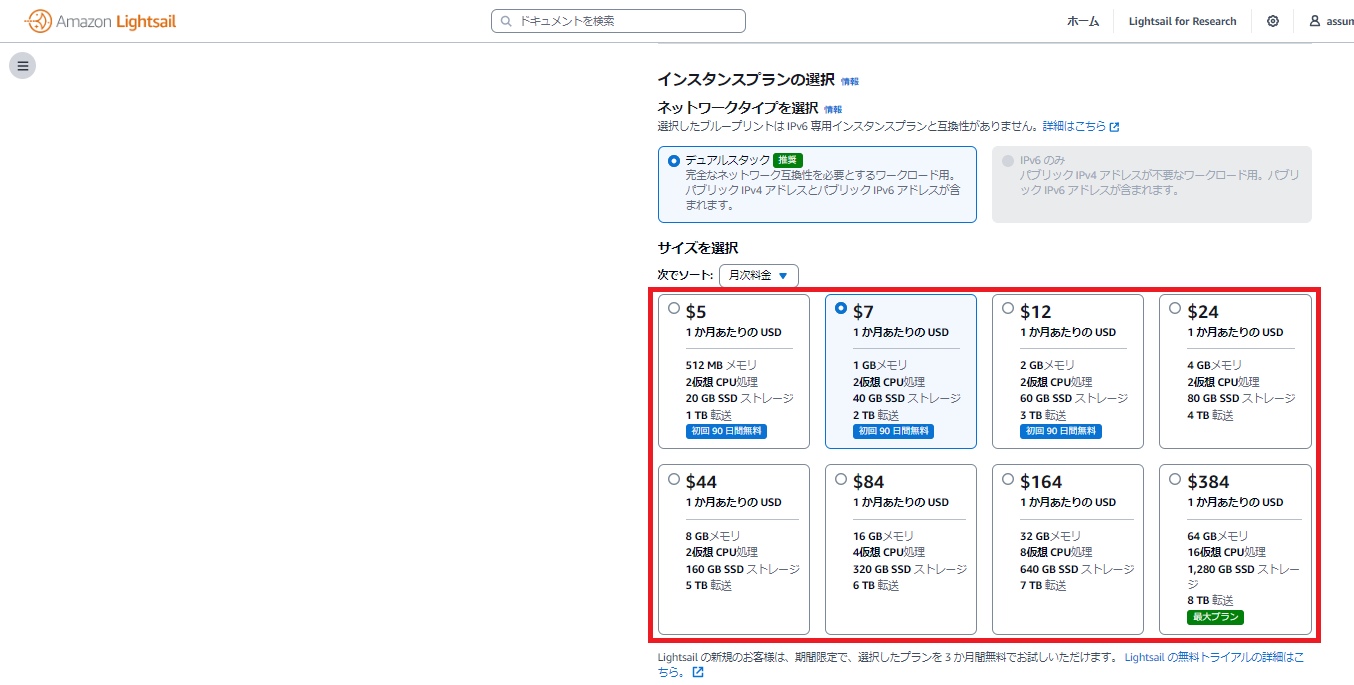Select the $44 per month plan

[675, 479]
